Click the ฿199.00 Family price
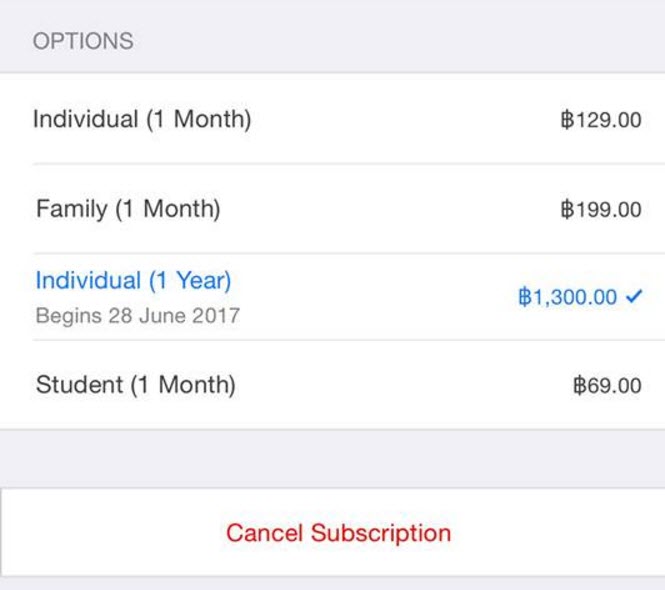The height and width of the screenshot is (590, 665). pos(600,210)
